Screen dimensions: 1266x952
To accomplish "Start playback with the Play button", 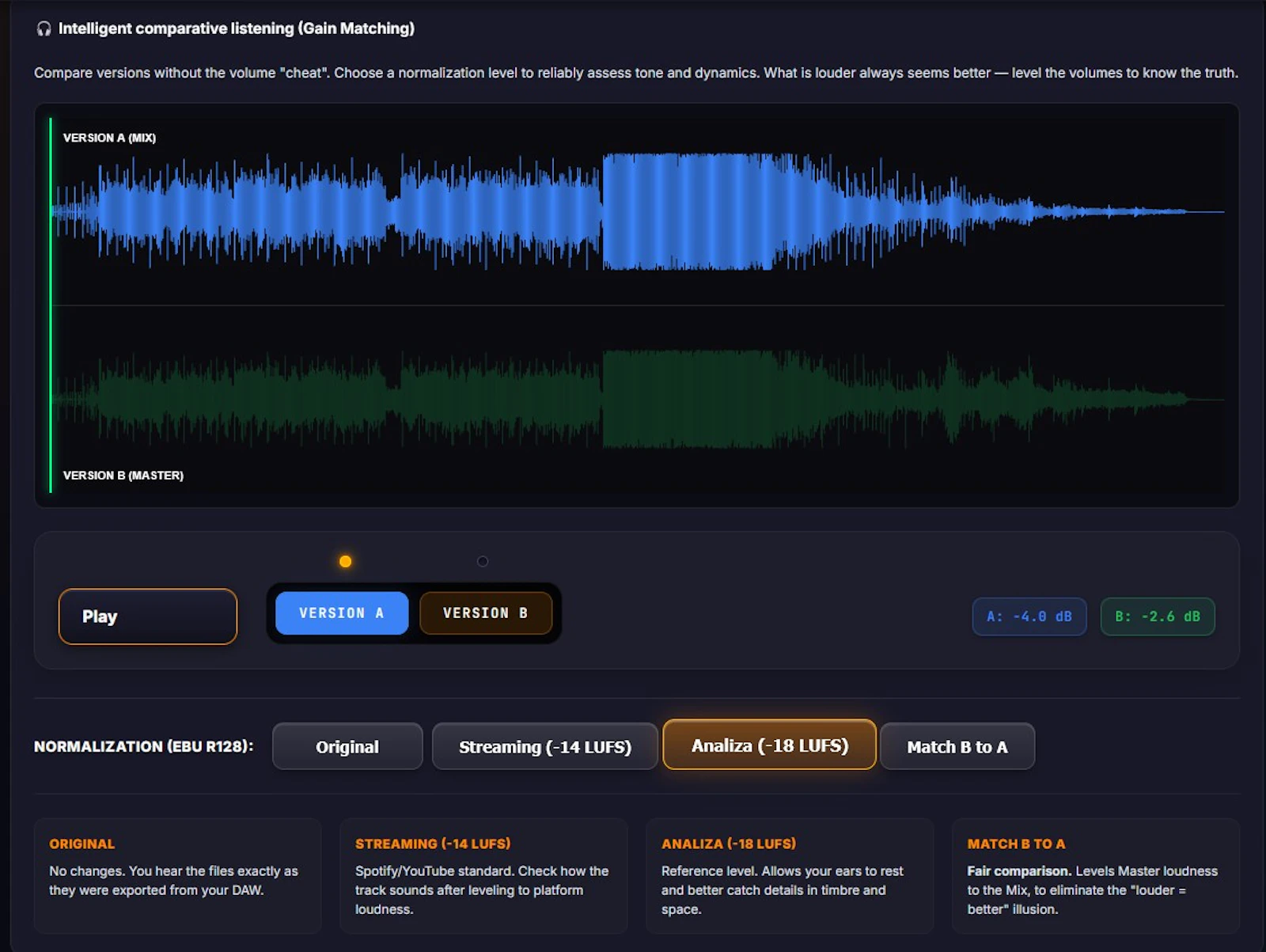I will click(148, 616).
